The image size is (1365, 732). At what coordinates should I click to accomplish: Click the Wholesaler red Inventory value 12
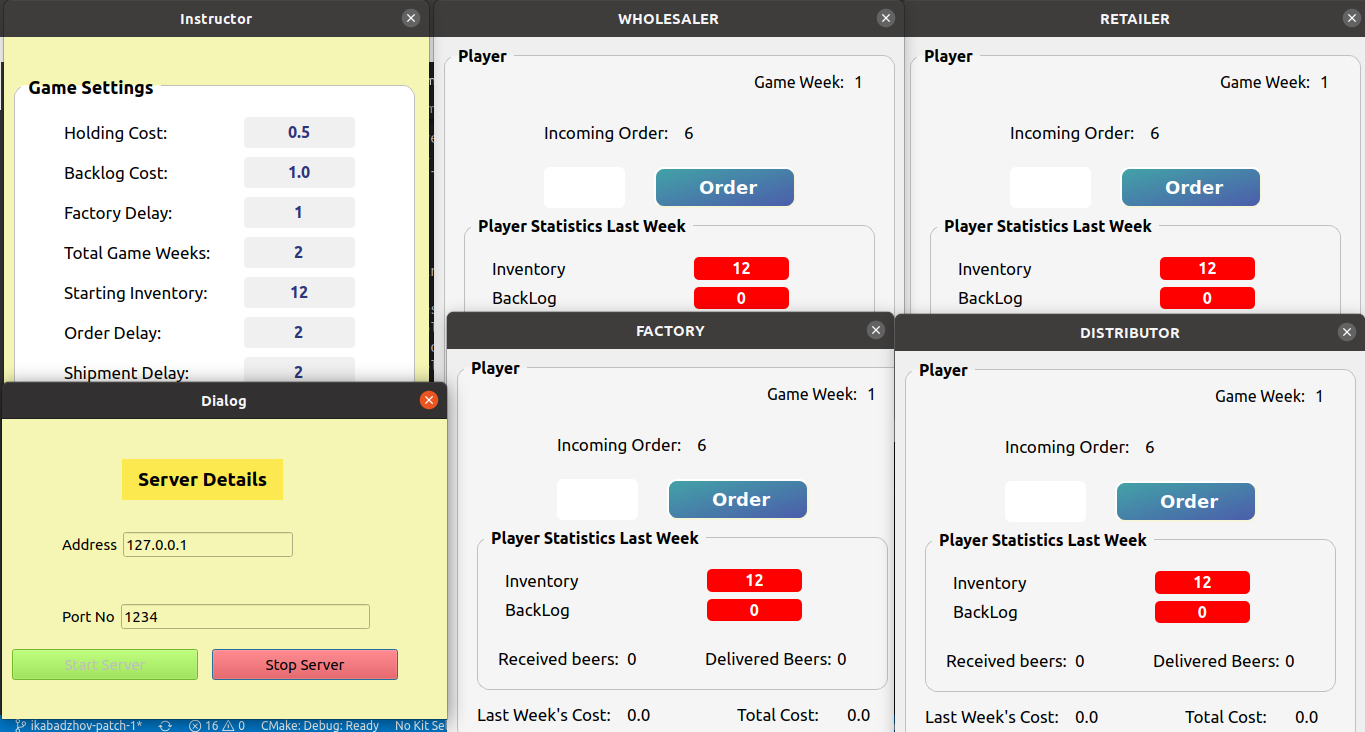coord(741,268)
